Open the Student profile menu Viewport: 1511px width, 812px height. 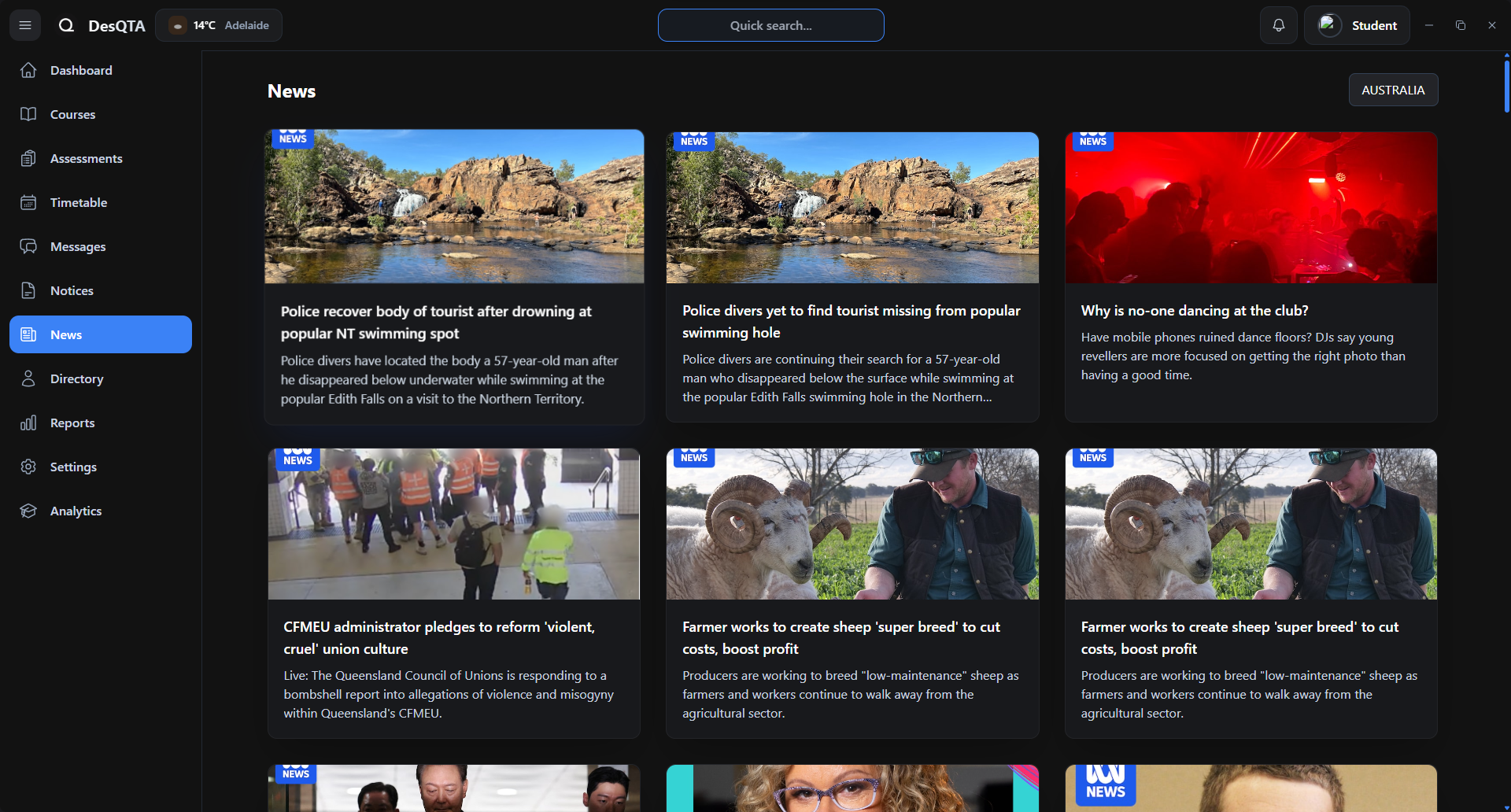1357,24
